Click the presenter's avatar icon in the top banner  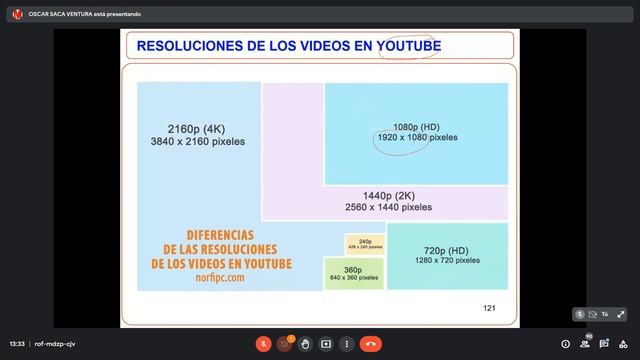coord(17,14)
